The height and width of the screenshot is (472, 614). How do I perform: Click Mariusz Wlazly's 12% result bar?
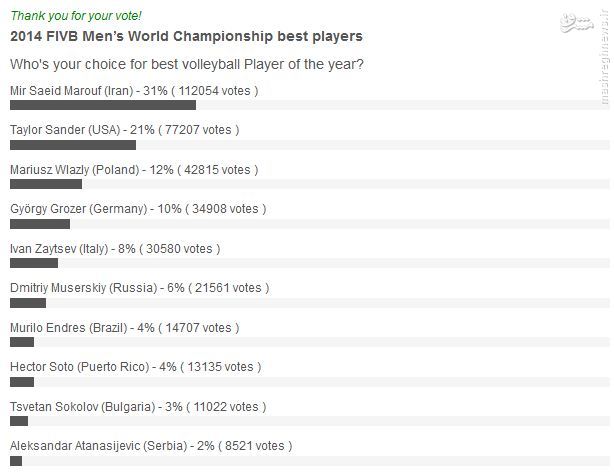pos(45,184)
